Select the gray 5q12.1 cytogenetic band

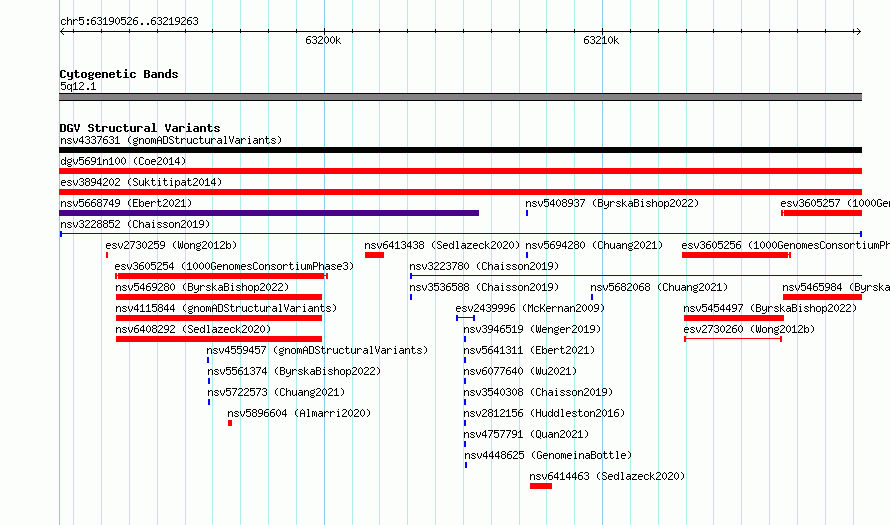tap(460, 97)
